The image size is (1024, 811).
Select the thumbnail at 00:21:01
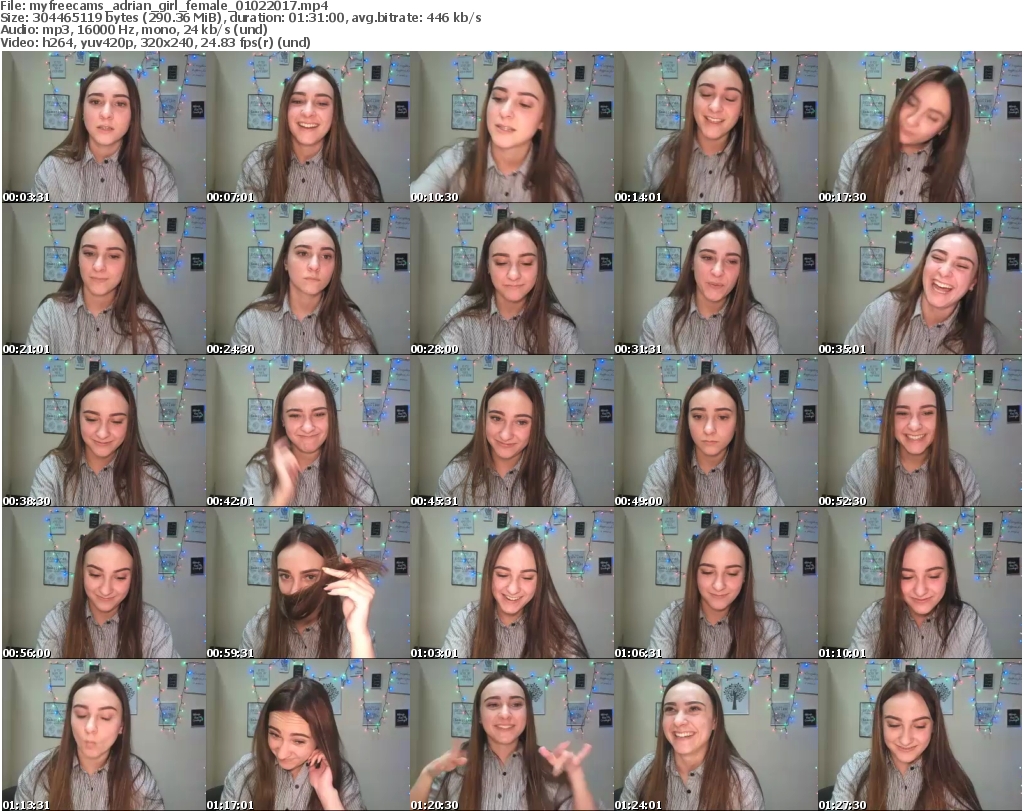(x=104, y=279)
